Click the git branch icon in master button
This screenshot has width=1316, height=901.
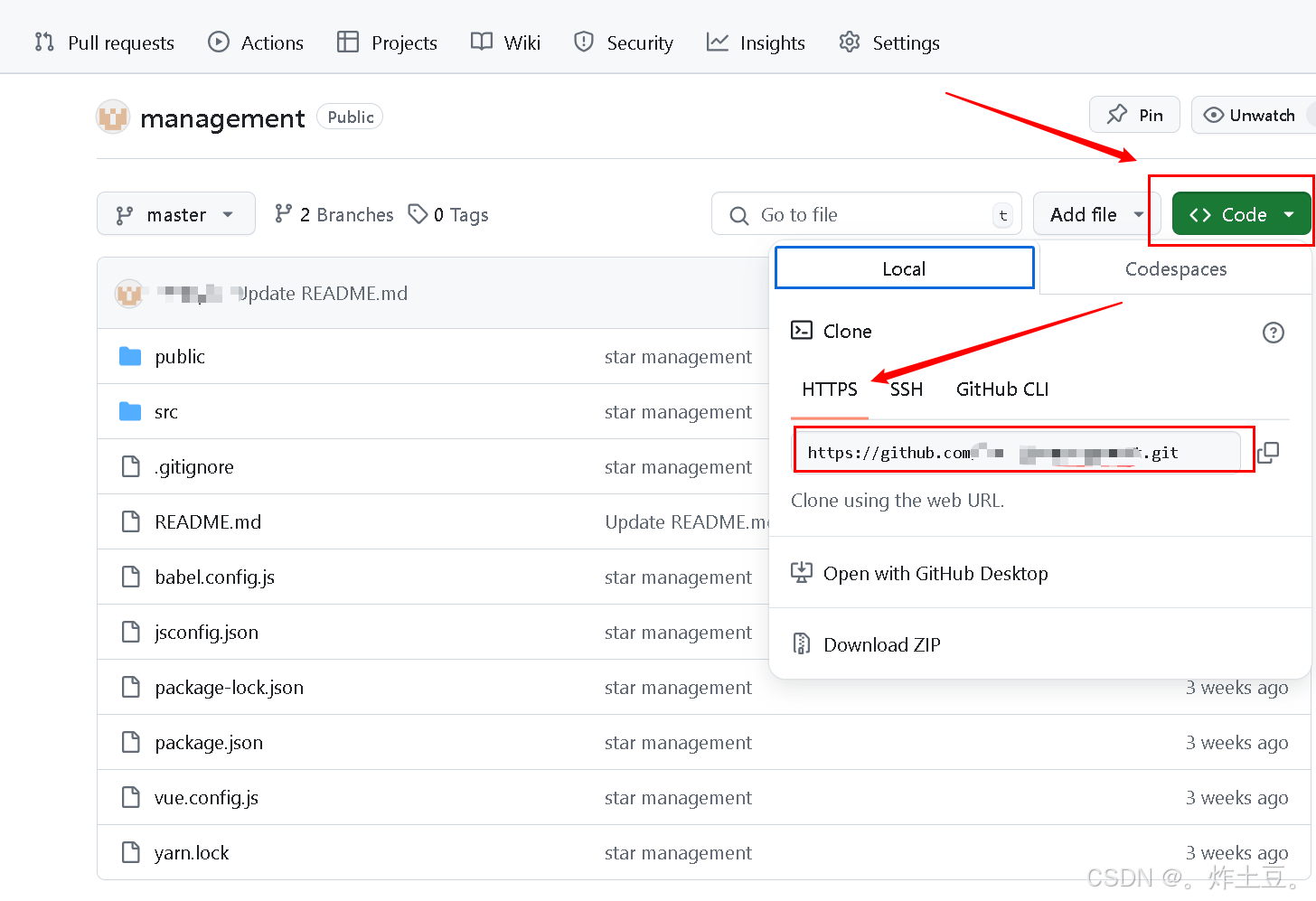(125, 215)
